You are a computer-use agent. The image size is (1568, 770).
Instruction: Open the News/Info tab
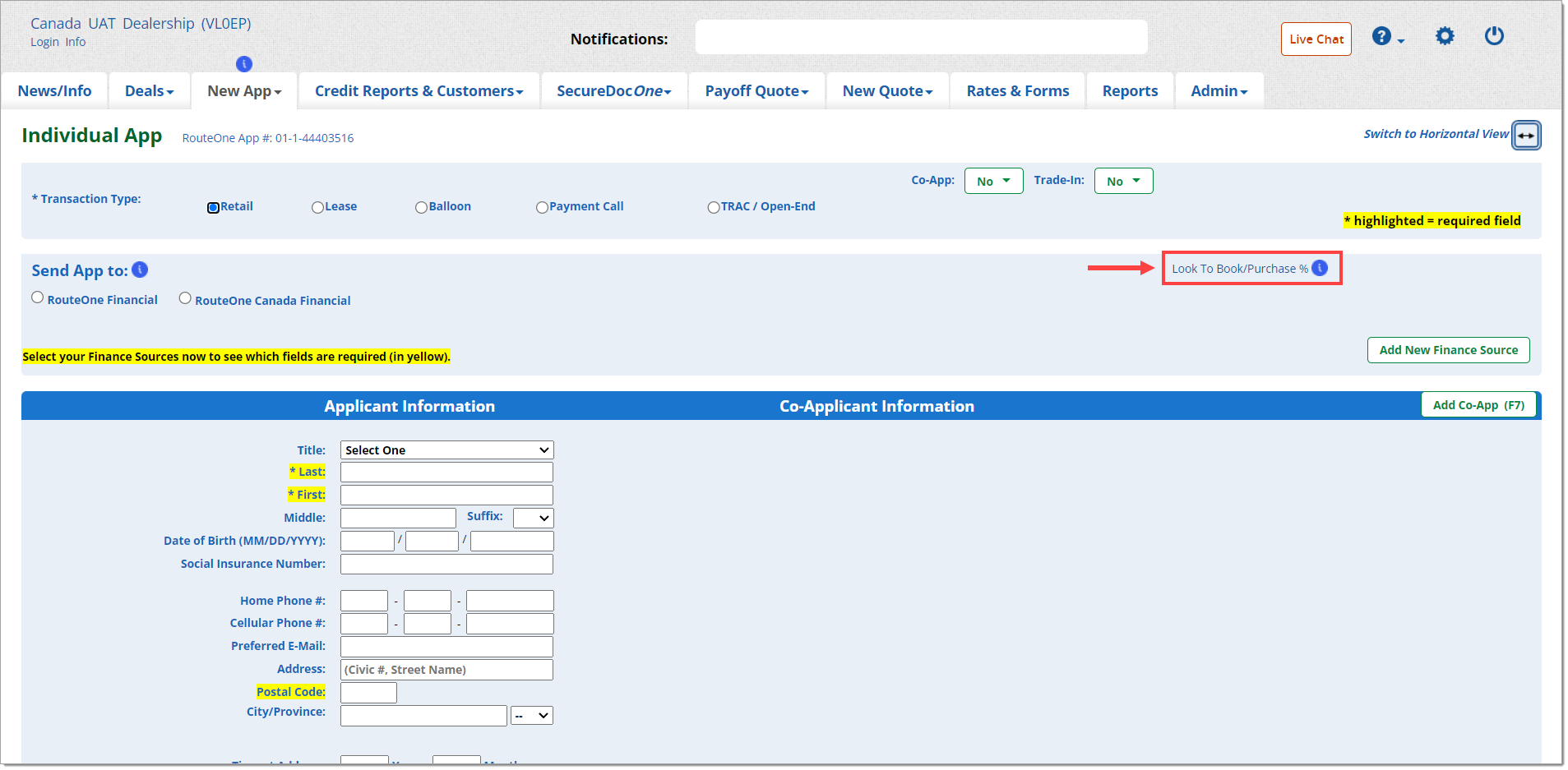point(55,91)
